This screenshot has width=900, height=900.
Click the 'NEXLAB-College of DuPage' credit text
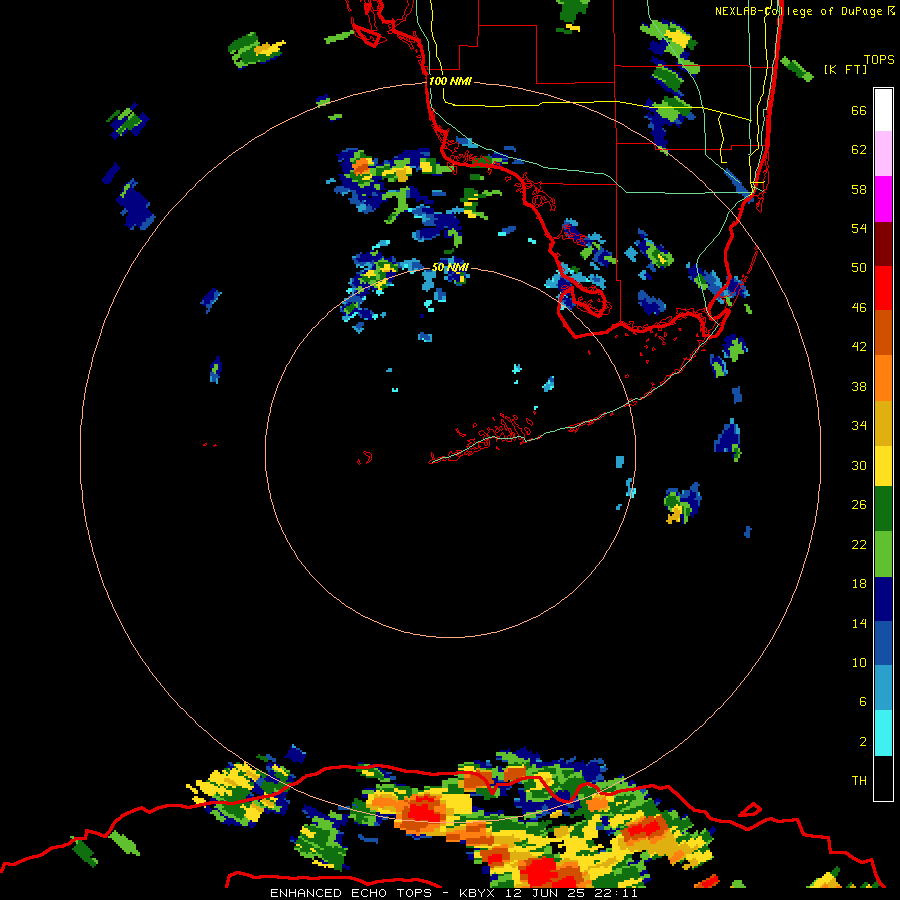click(798, 11)
